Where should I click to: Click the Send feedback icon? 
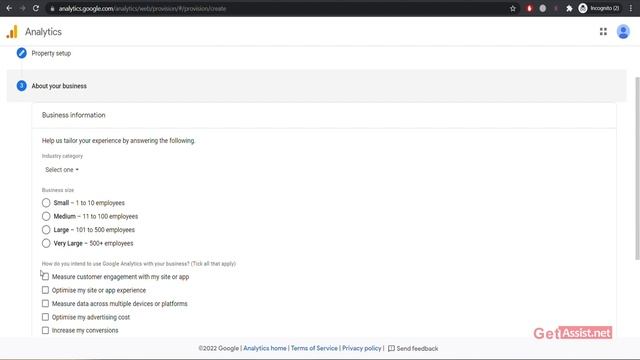pyautogui.click(x=391, y=349)
